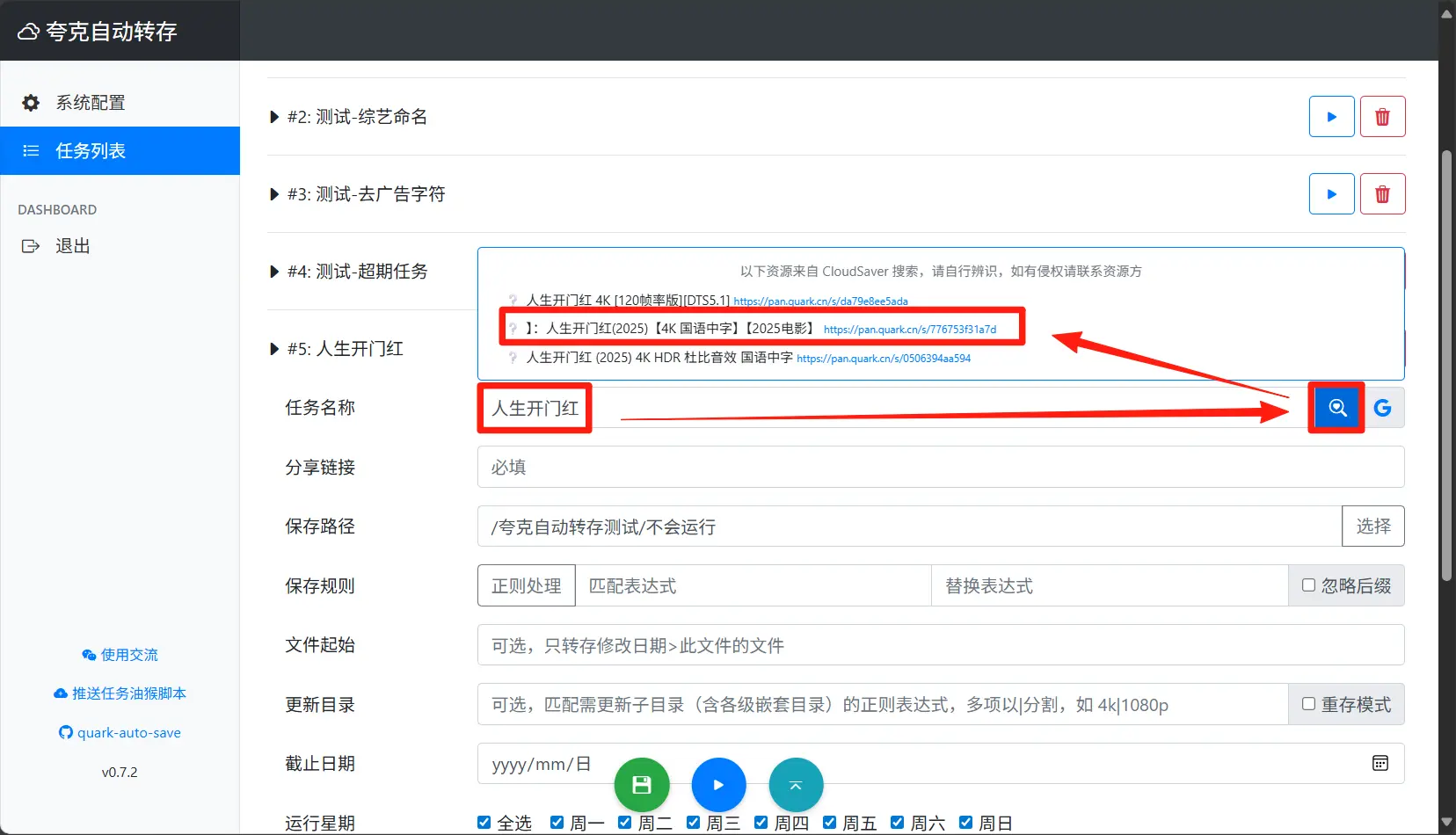Viewport: 1456px width, 835px height.
Task: Uncheck the 全选 weekday checkbox
Action: click(x=484, y=823)
